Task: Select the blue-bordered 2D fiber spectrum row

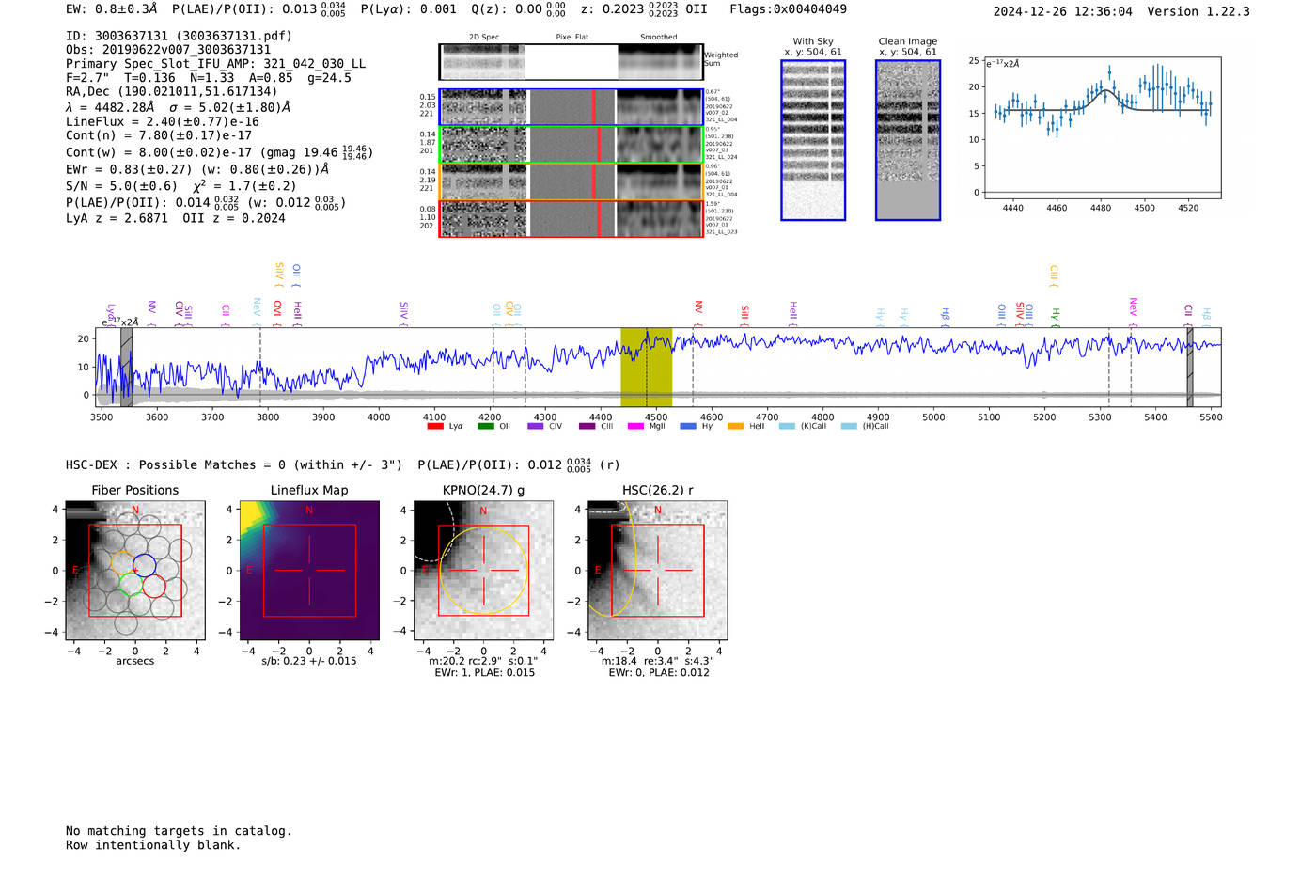Action: [x=571, y=107]
